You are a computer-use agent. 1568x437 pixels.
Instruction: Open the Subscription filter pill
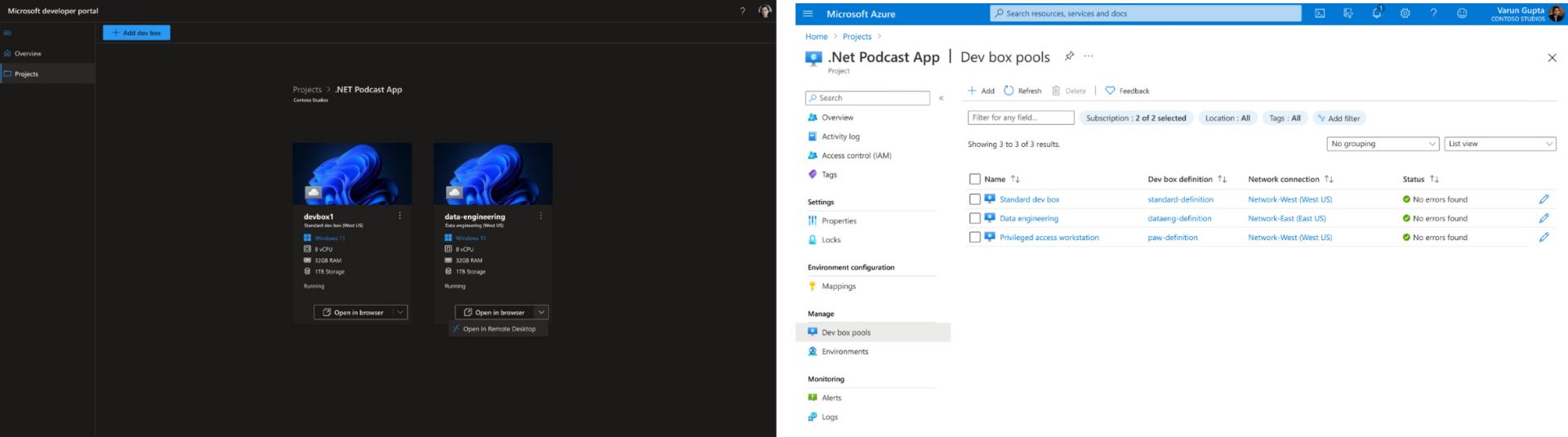pyautogui.click(x=1136, y=118)
